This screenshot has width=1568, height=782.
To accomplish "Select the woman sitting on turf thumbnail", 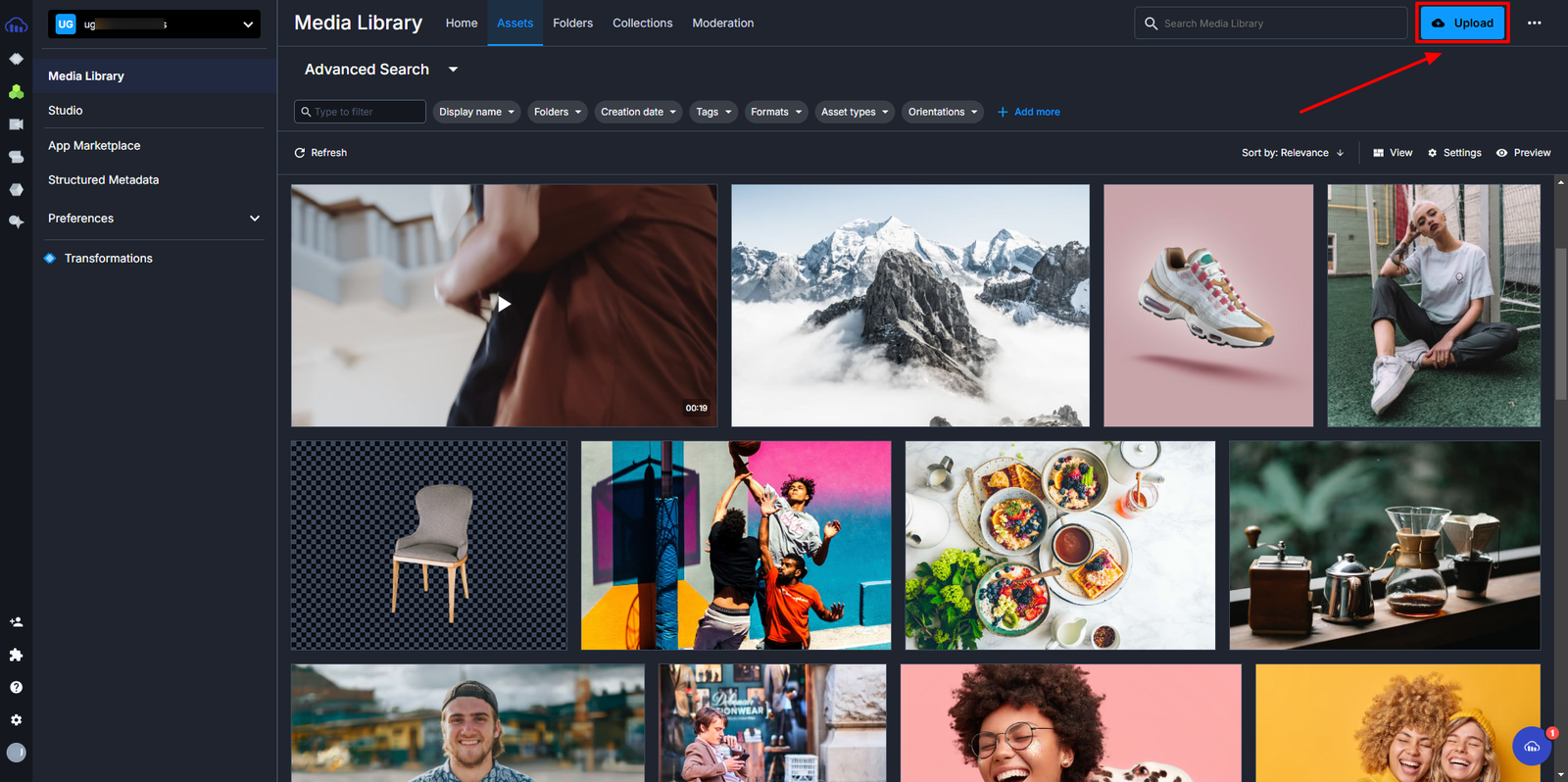I will click(1434, 306).
